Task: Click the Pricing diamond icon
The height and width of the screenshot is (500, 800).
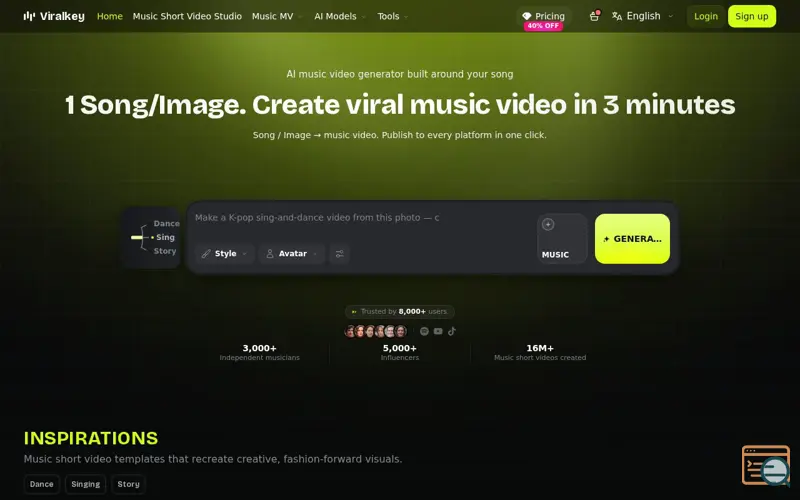Action: (527, 16)
